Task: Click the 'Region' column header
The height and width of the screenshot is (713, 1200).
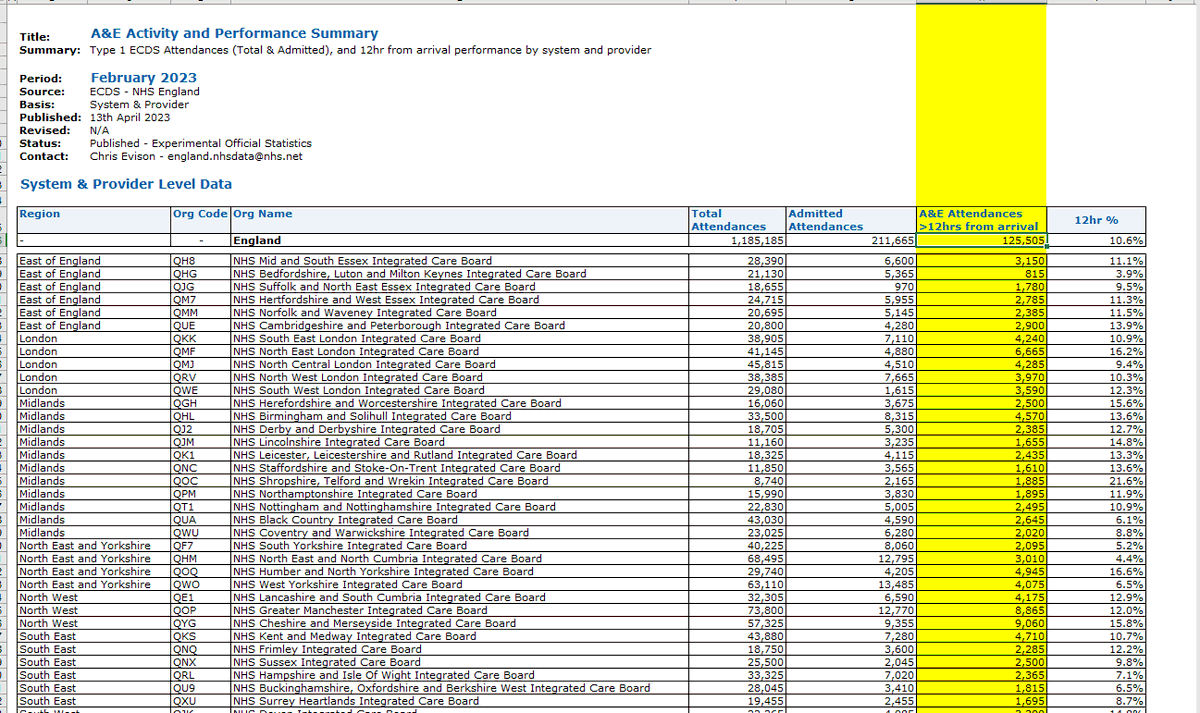Action: (94, 220)
